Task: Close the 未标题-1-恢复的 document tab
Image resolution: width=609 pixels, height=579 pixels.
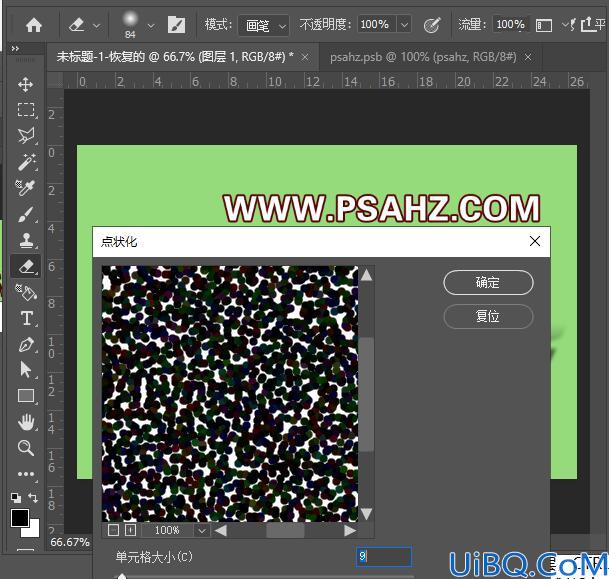Action: tap(305, 57)
